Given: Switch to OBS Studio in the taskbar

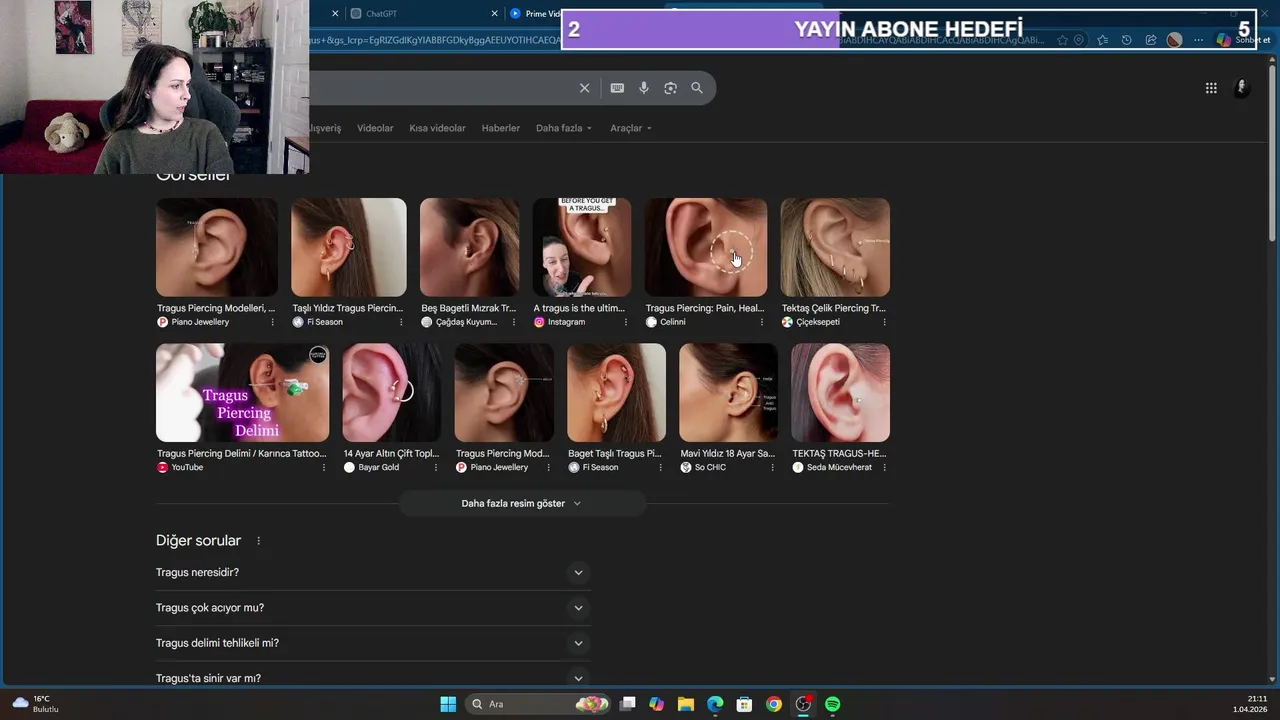Looking at the screenshot, I should point(803,704).
